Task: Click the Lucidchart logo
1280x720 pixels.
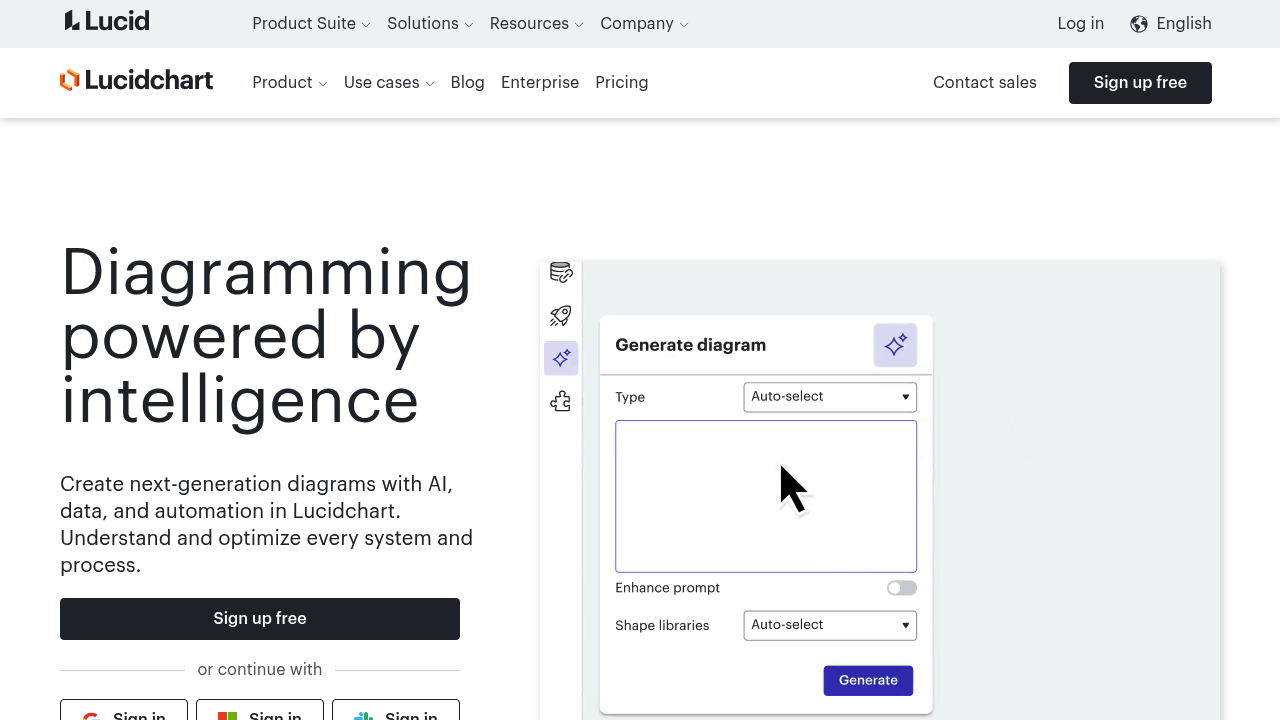Action: pos(137,81)
